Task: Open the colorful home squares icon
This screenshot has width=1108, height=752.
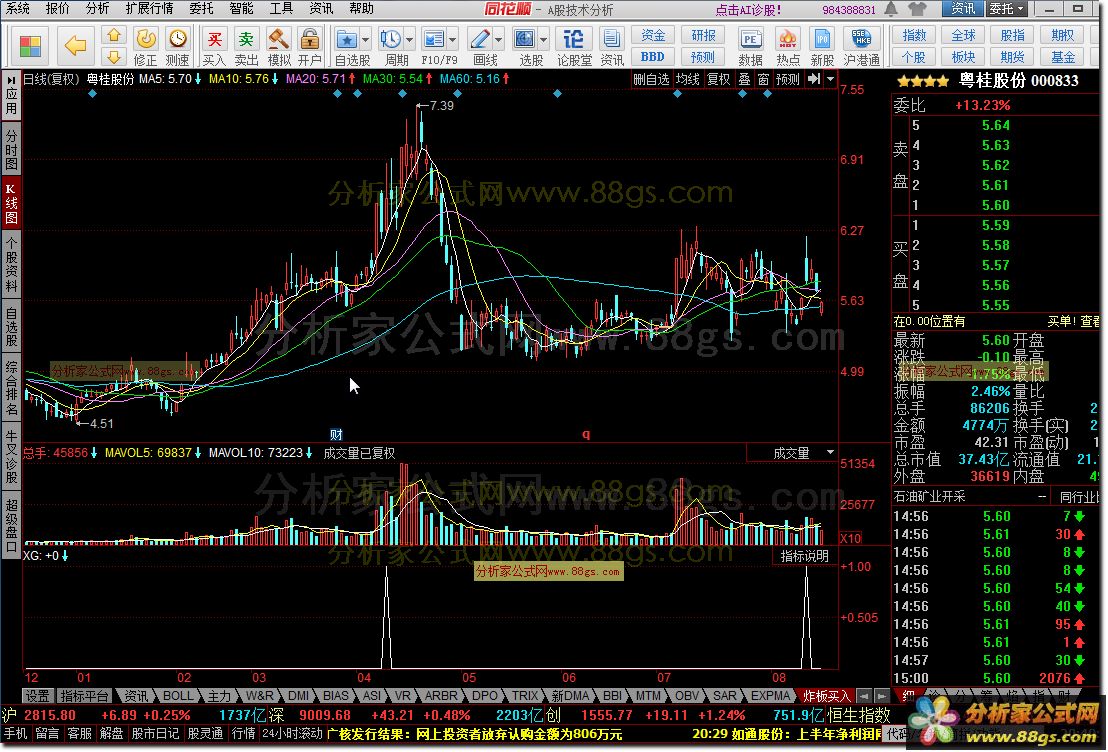Action: coord(30,46)
